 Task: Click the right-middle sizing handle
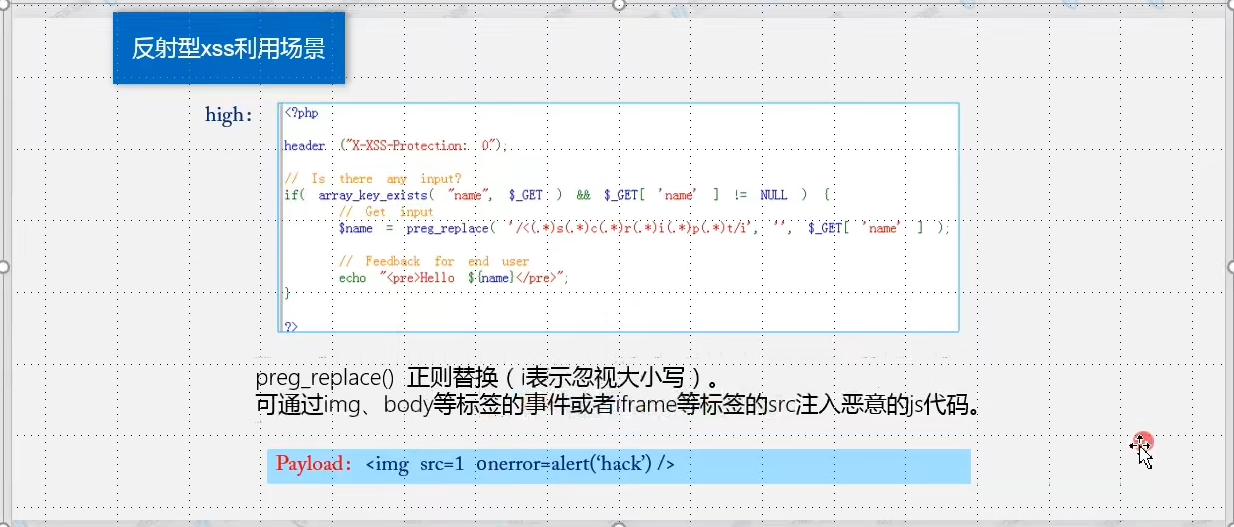tap(1230, 267)
